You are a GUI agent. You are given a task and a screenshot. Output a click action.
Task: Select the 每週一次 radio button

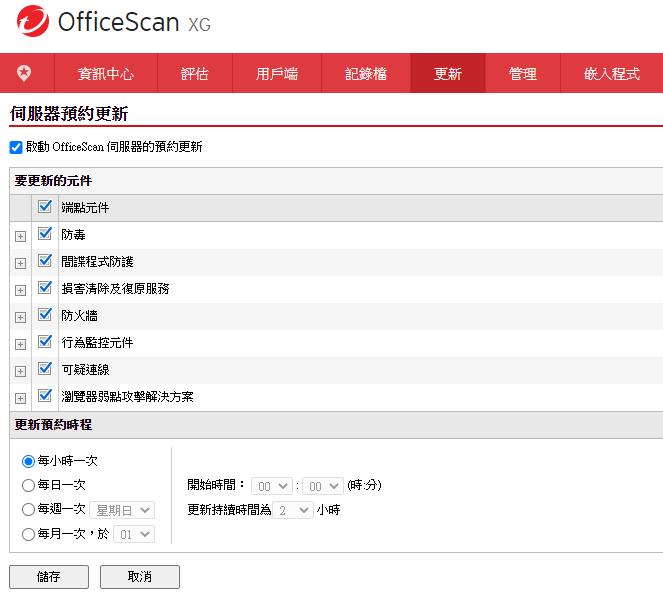pyautogui.click(x=28, y=509)
